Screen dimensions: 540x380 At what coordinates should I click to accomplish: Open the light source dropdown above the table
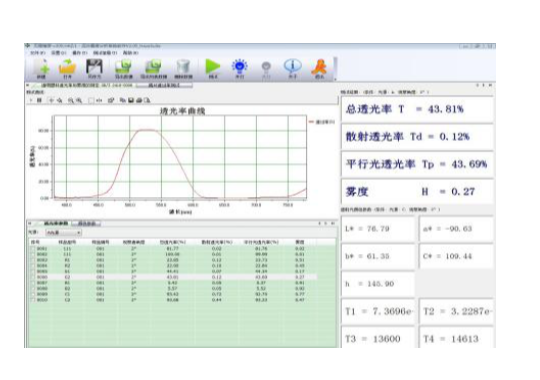63,233
